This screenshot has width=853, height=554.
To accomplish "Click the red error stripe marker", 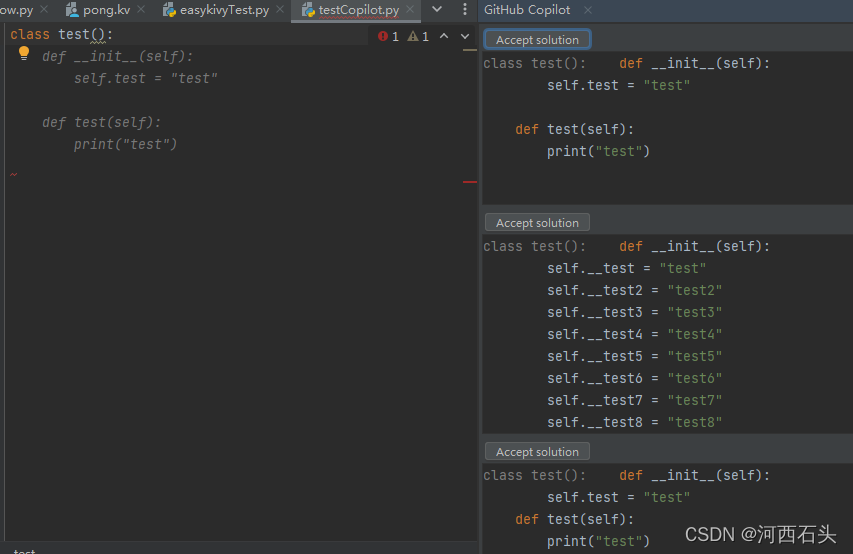I will [469, 182].
